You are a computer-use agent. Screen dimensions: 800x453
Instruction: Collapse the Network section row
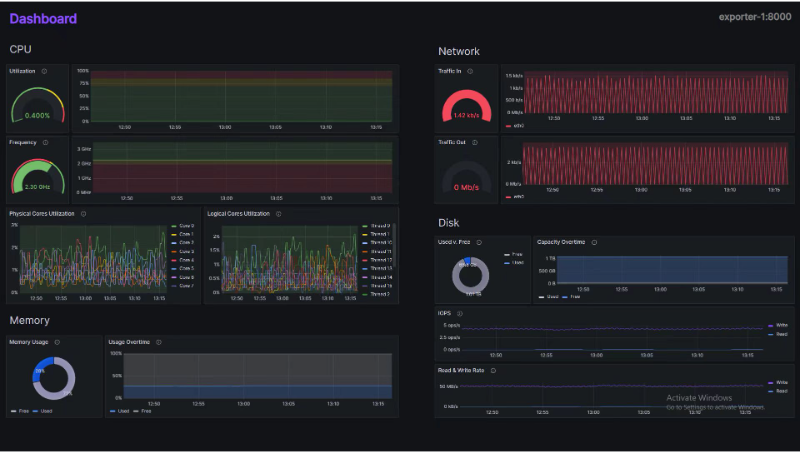coord(459,52)
